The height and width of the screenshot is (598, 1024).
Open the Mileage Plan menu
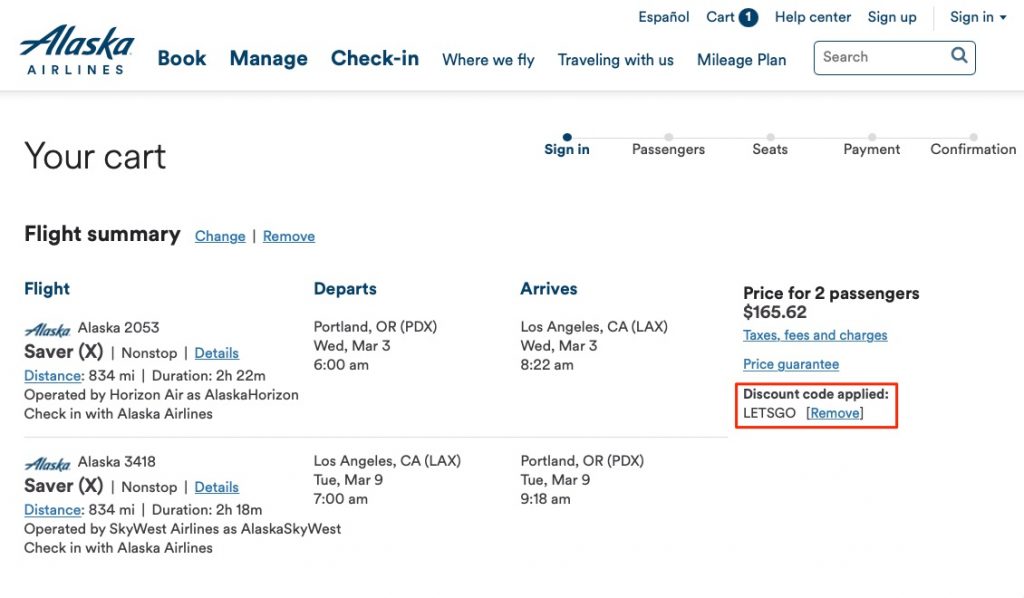click(741, 60)
